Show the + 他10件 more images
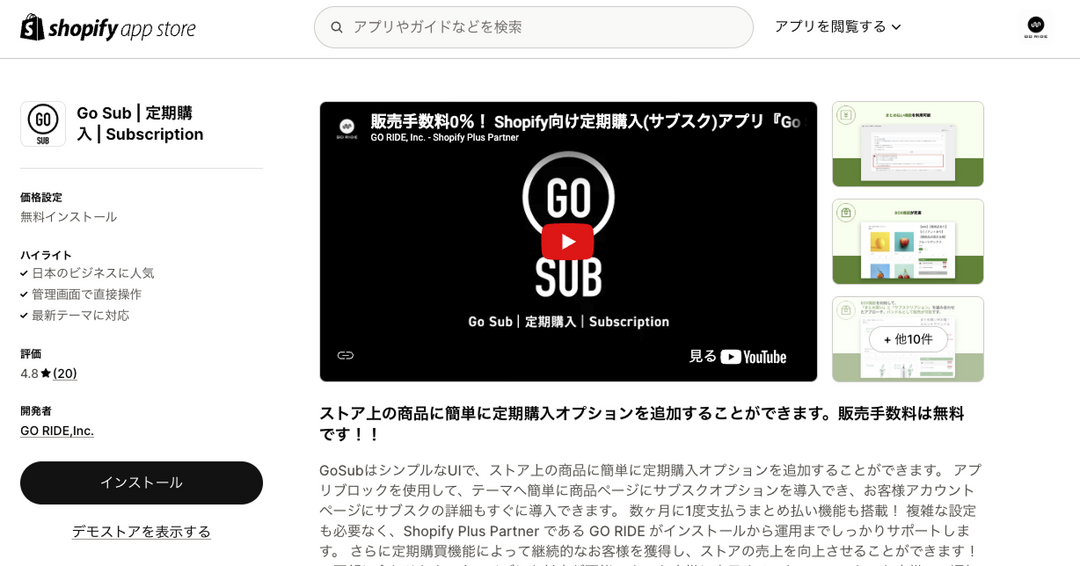 click(908, 339)
